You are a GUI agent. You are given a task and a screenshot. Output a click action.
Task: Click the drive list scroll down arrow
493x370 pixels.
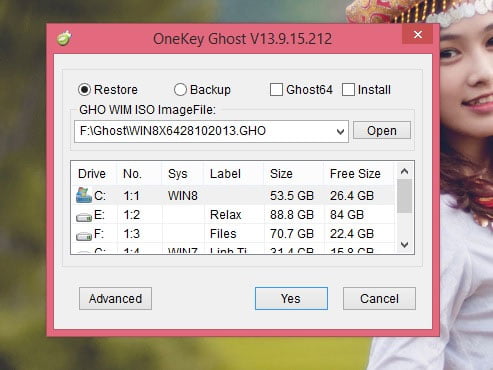tap(405, 245)
